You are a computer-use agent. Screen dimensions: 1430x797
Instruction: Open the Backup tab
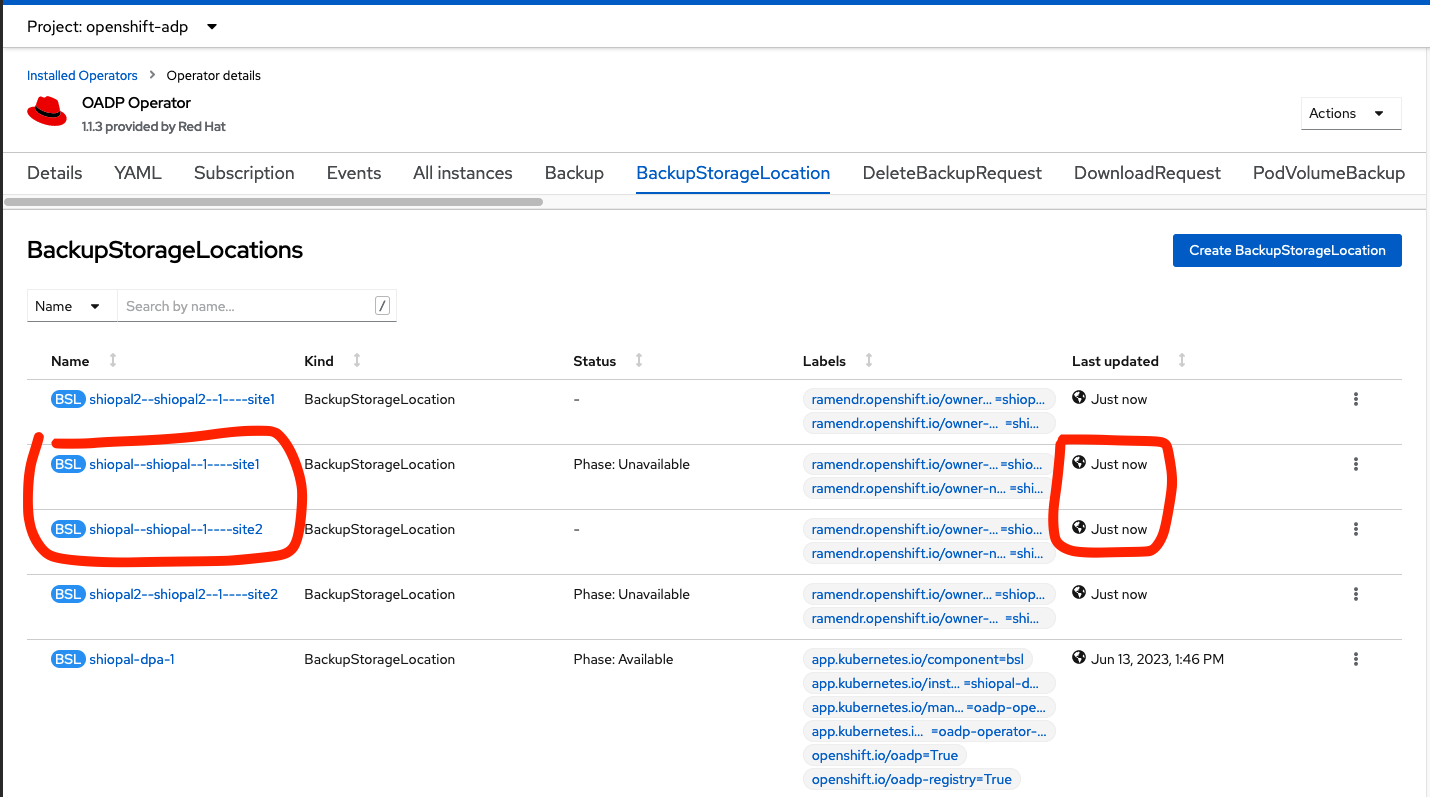(574, 173)
